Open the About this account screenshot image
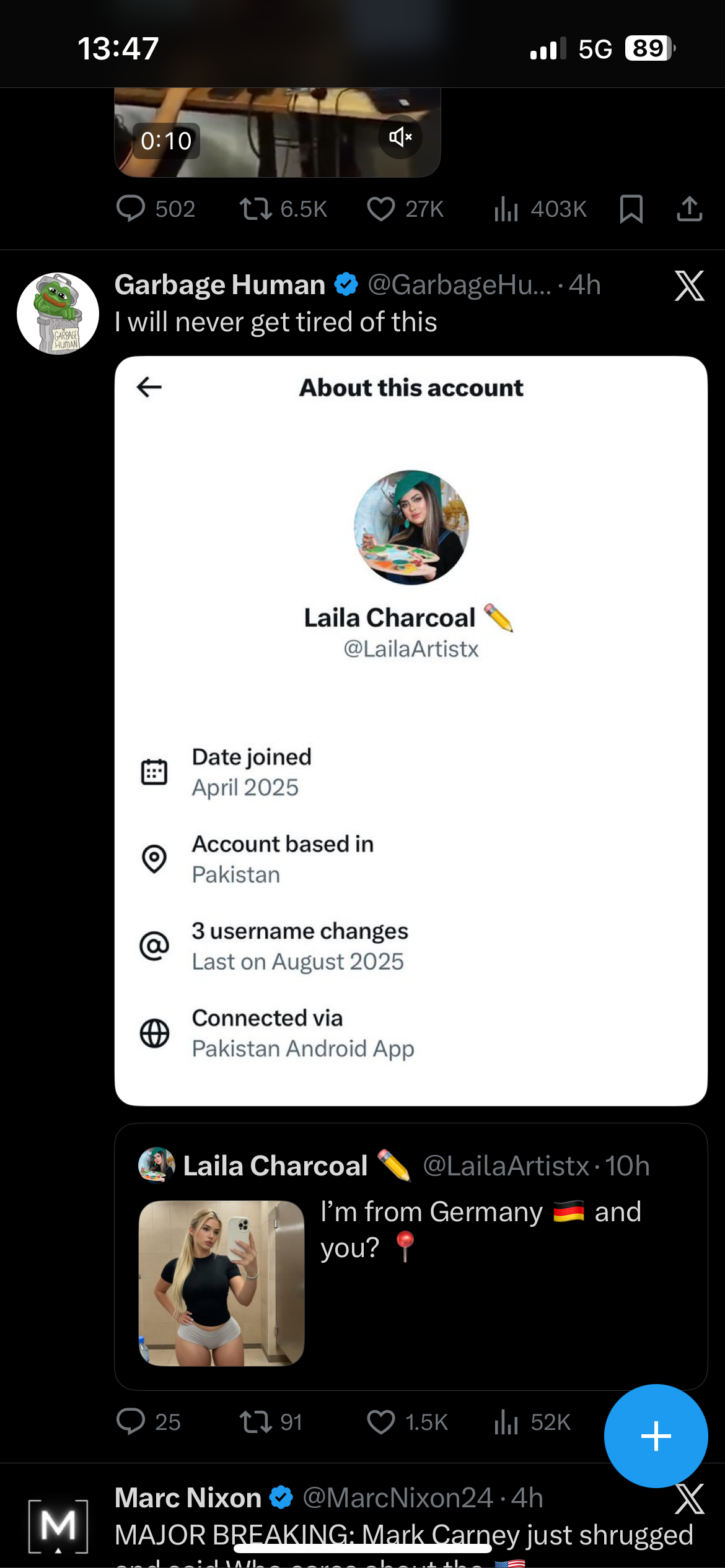Screen dimensions: 725x1568 [411, 731]
